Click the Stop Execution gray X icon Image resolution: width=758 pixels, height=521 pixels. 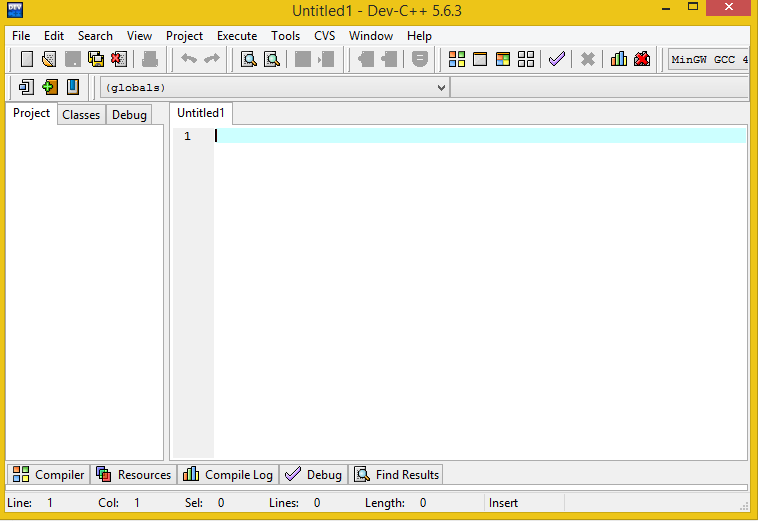[x=588, y=59]
